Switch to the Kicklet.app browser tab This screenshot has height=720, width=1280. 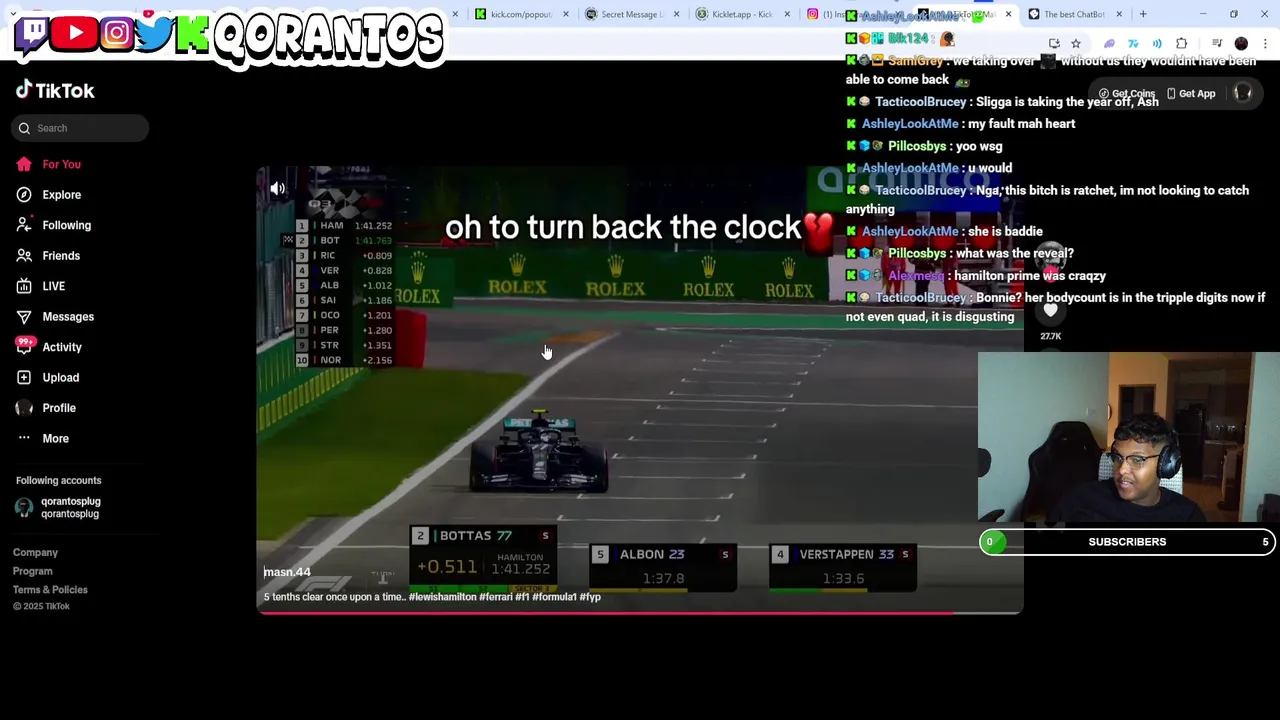(740, 14)
